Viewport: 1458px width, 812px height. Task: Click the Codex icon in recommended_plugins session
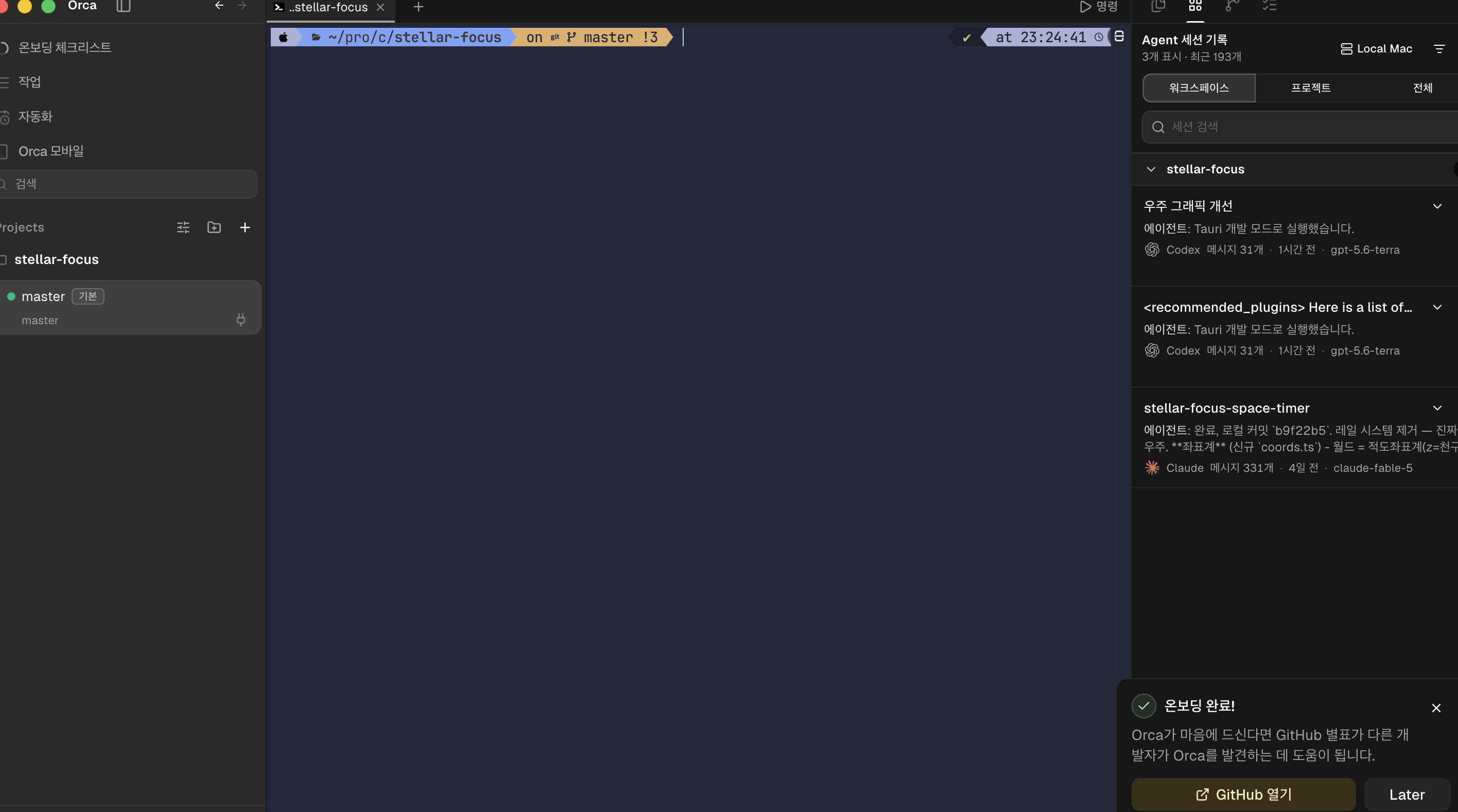1152,350
